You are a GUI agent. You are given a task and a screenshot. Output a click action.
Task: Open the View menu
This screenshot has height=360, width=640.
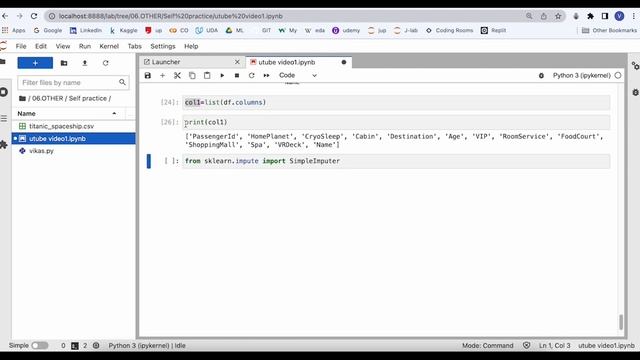[63, 46]
